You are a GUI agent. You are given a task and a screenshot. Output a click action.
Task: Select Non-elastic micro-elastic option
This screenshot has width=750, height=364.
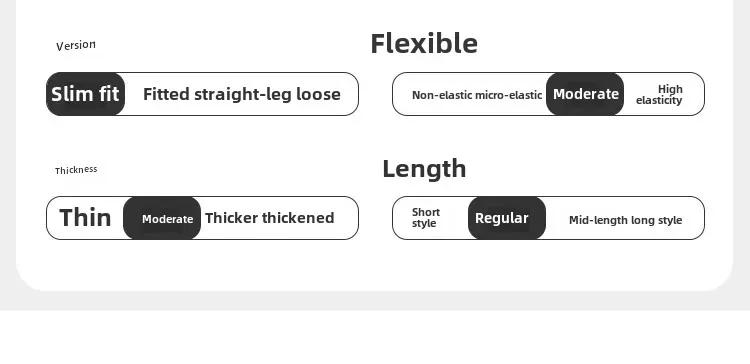[477, 95]
